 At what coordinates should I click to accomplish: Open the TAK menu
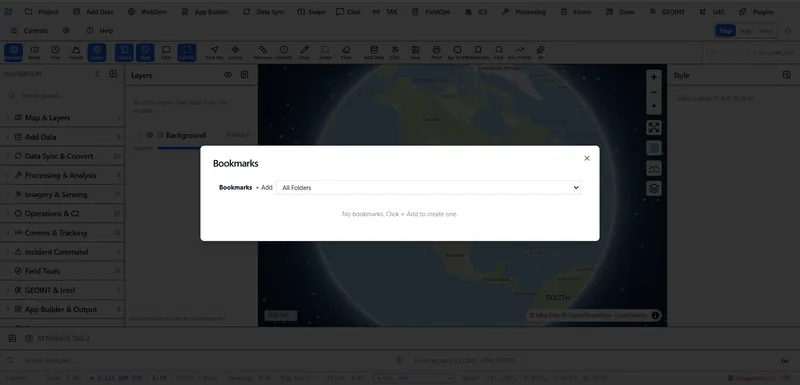point(385,12)
